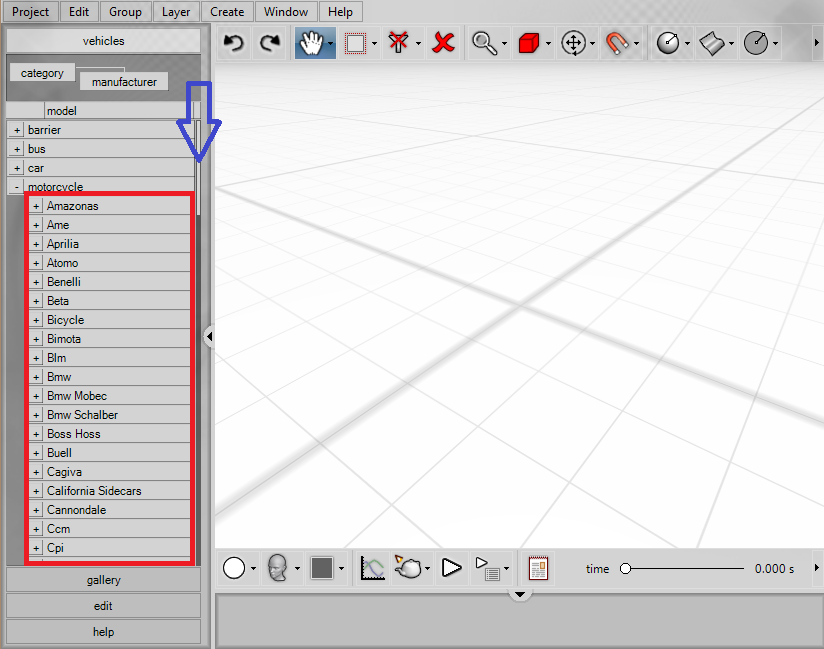Toggle the magnet snap tool
Viewport: 824px width, 649px height.
point(616,43)
